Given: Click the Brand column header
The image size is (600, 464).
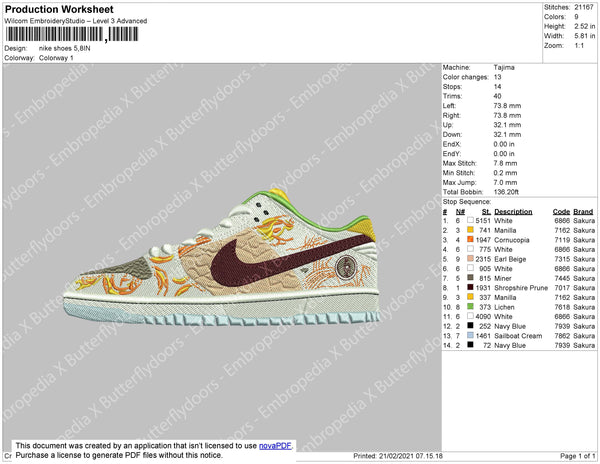Looking at the screenshot, I should point(583,212).
